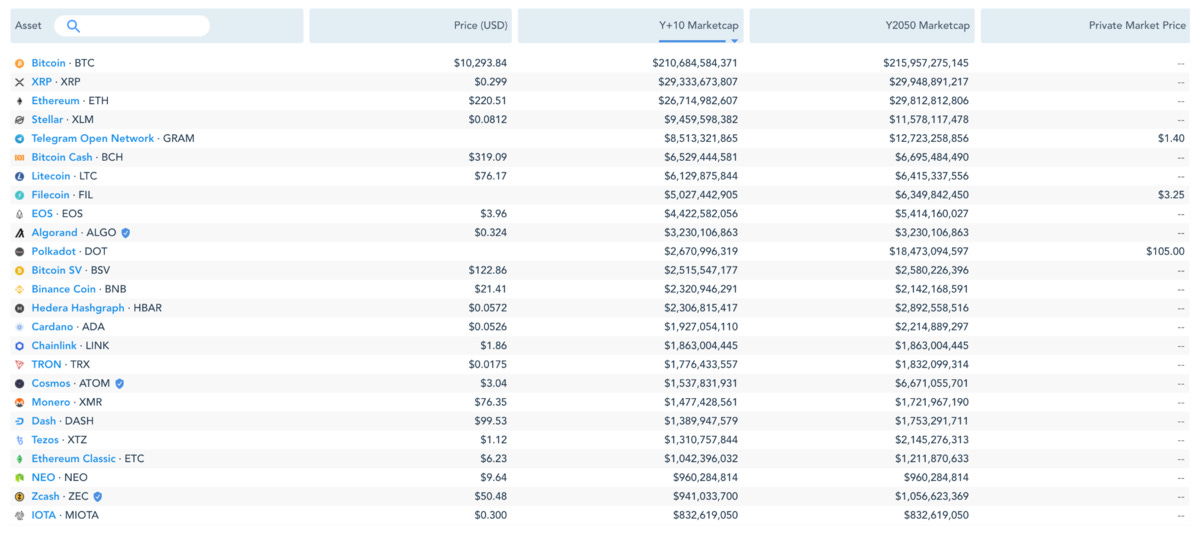Click the verified badge next to ATOM

120,383
